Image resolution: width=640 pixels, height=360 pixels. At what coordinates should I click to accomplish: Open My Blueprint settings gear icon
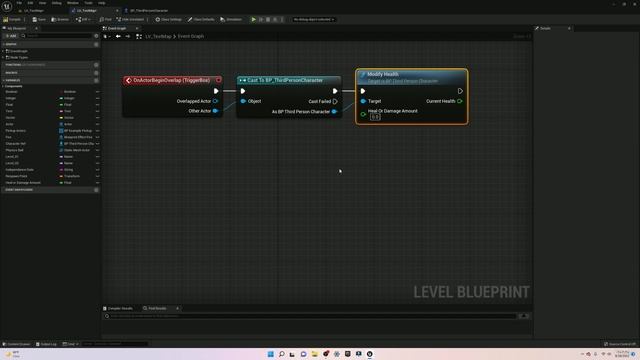pos(96,36)
